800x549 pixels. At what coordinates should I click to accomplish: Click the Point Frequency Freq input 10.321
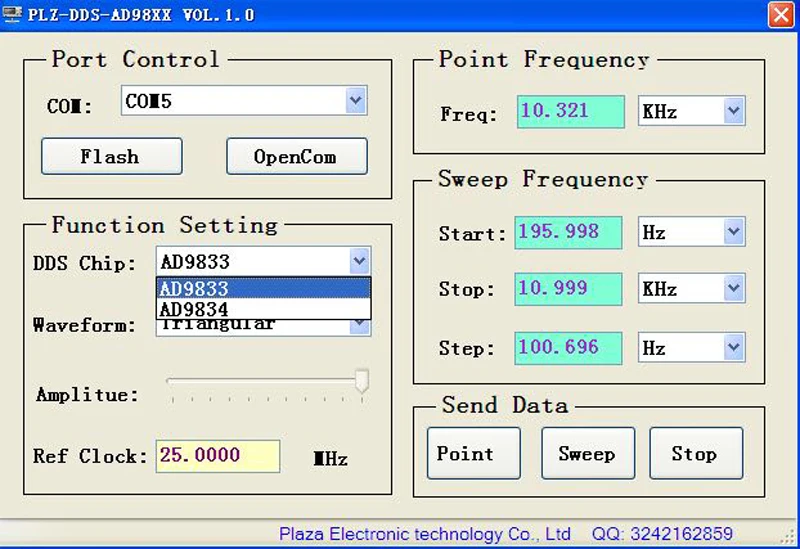click(x=570, y=111)
